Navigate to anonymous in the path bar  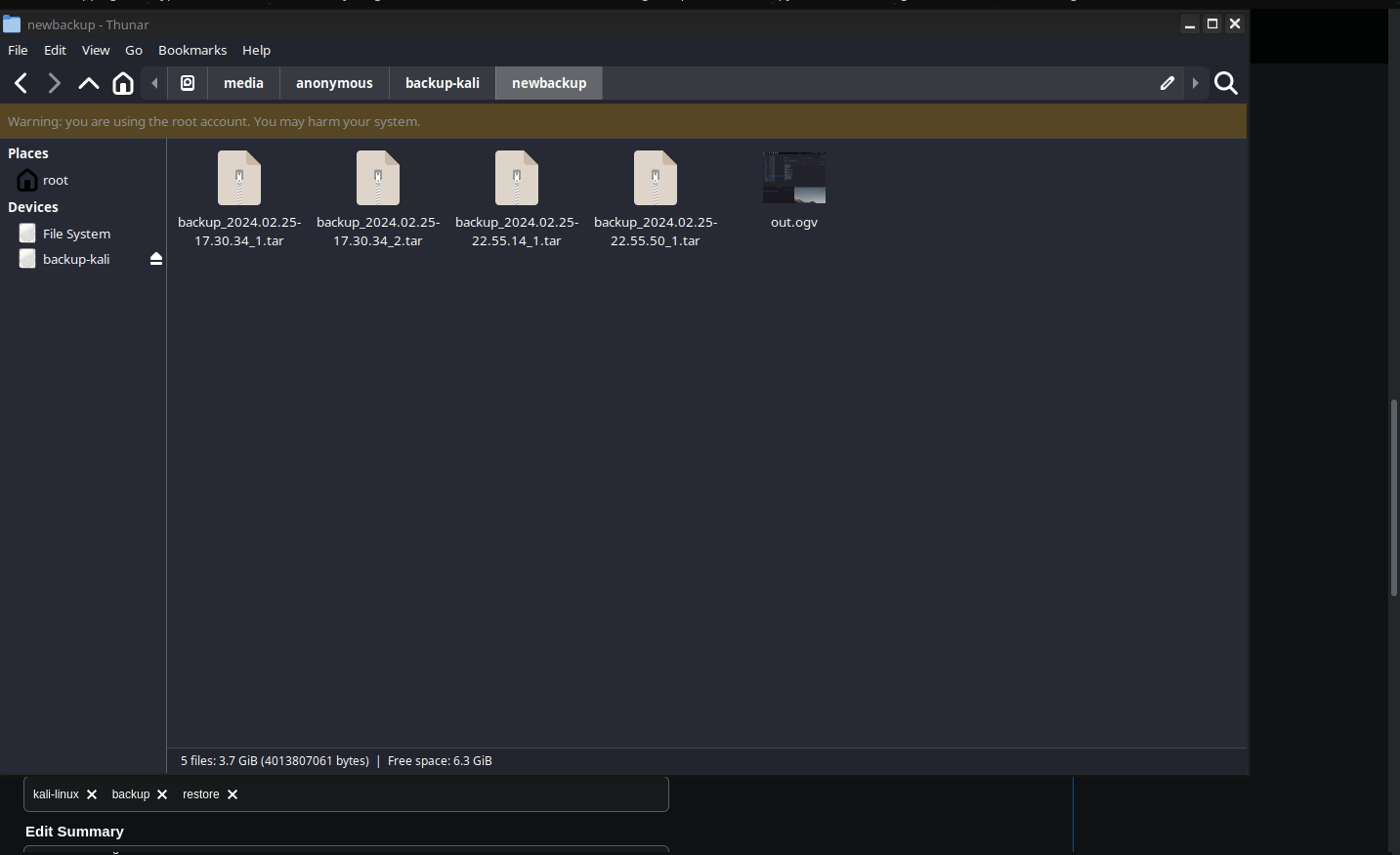[x=334, y=83]
